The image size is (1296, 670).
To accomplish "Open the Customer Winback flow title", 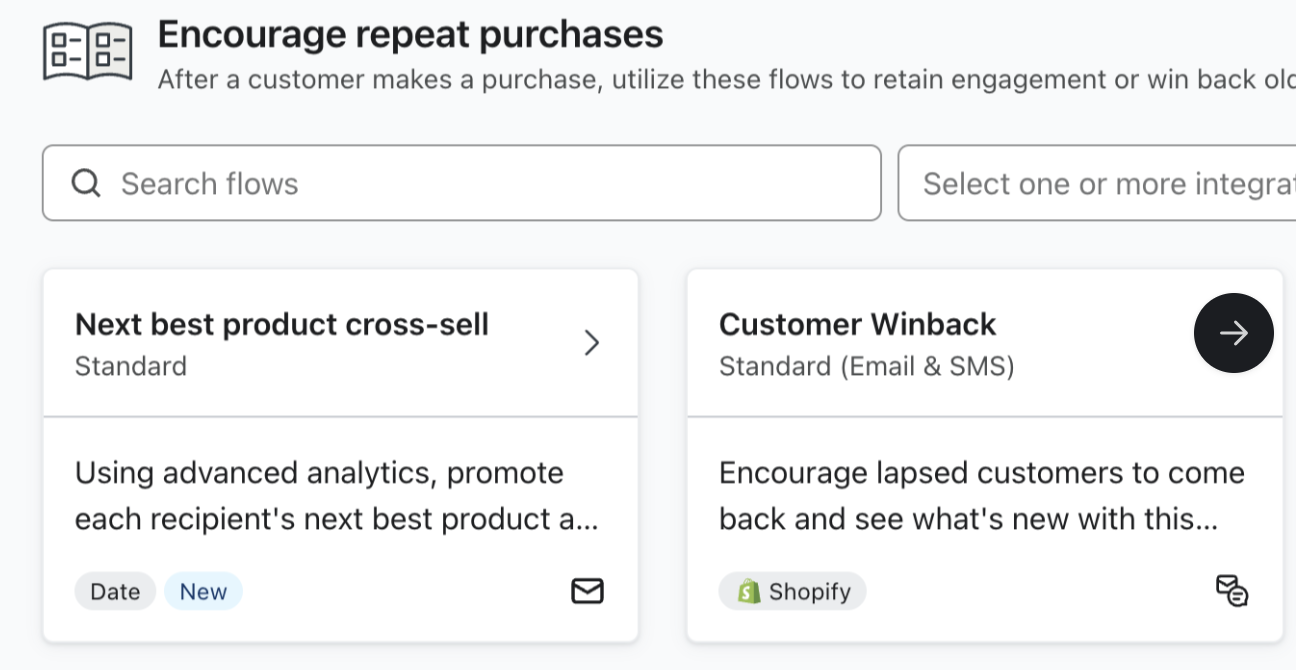I will 857,324.
